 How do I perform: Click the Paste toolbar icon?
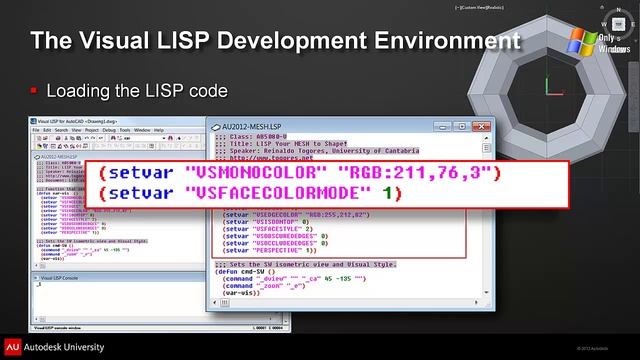(x=78, y=138)
